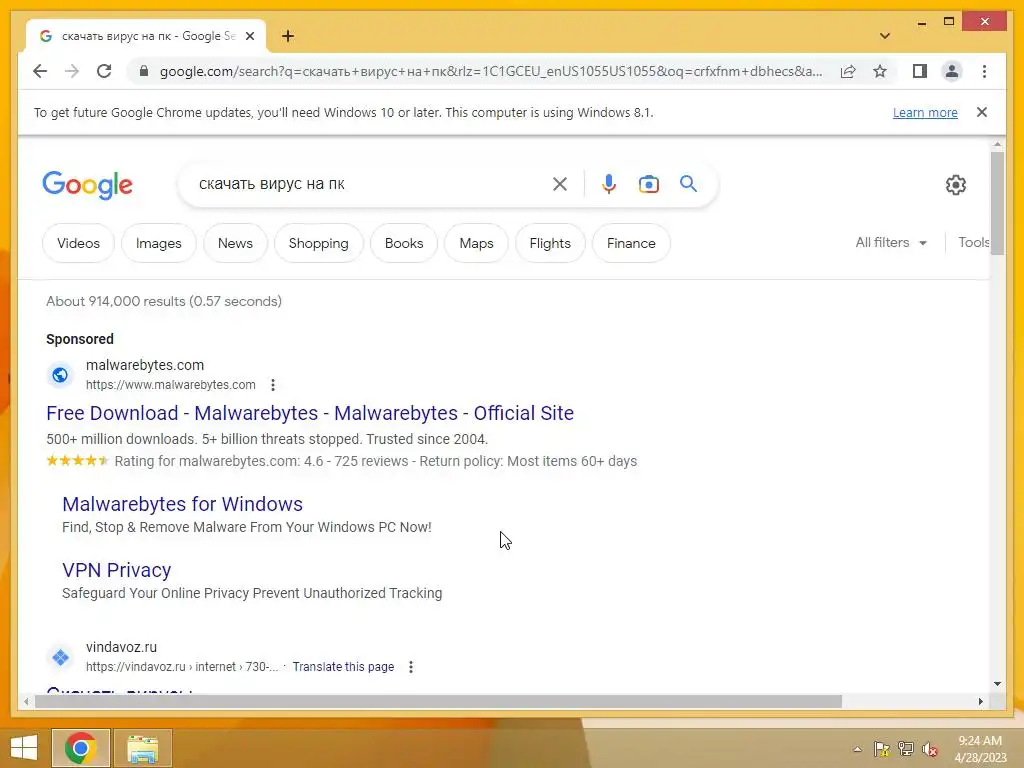This screenshot has width=1024, height=768.
Task: Click the horizontal scrollbar thumb
Action: 438,701
